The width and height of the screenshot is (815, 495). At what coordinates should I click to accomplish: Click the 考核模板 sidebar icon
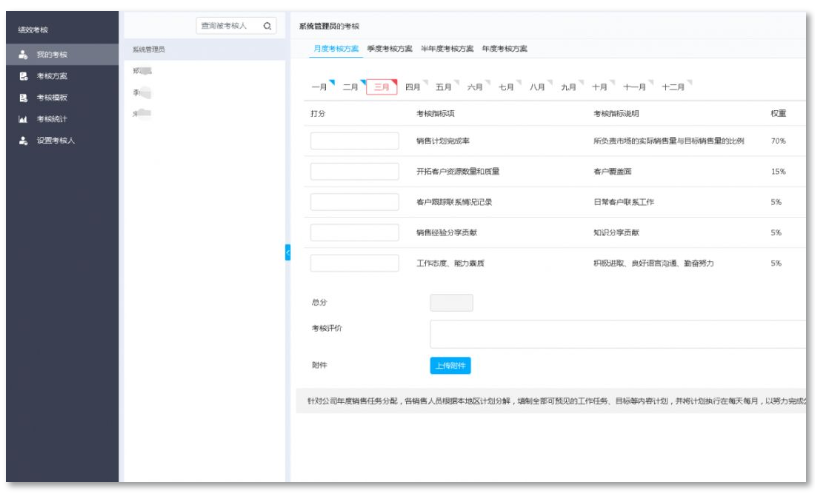[x=23, y=98]
